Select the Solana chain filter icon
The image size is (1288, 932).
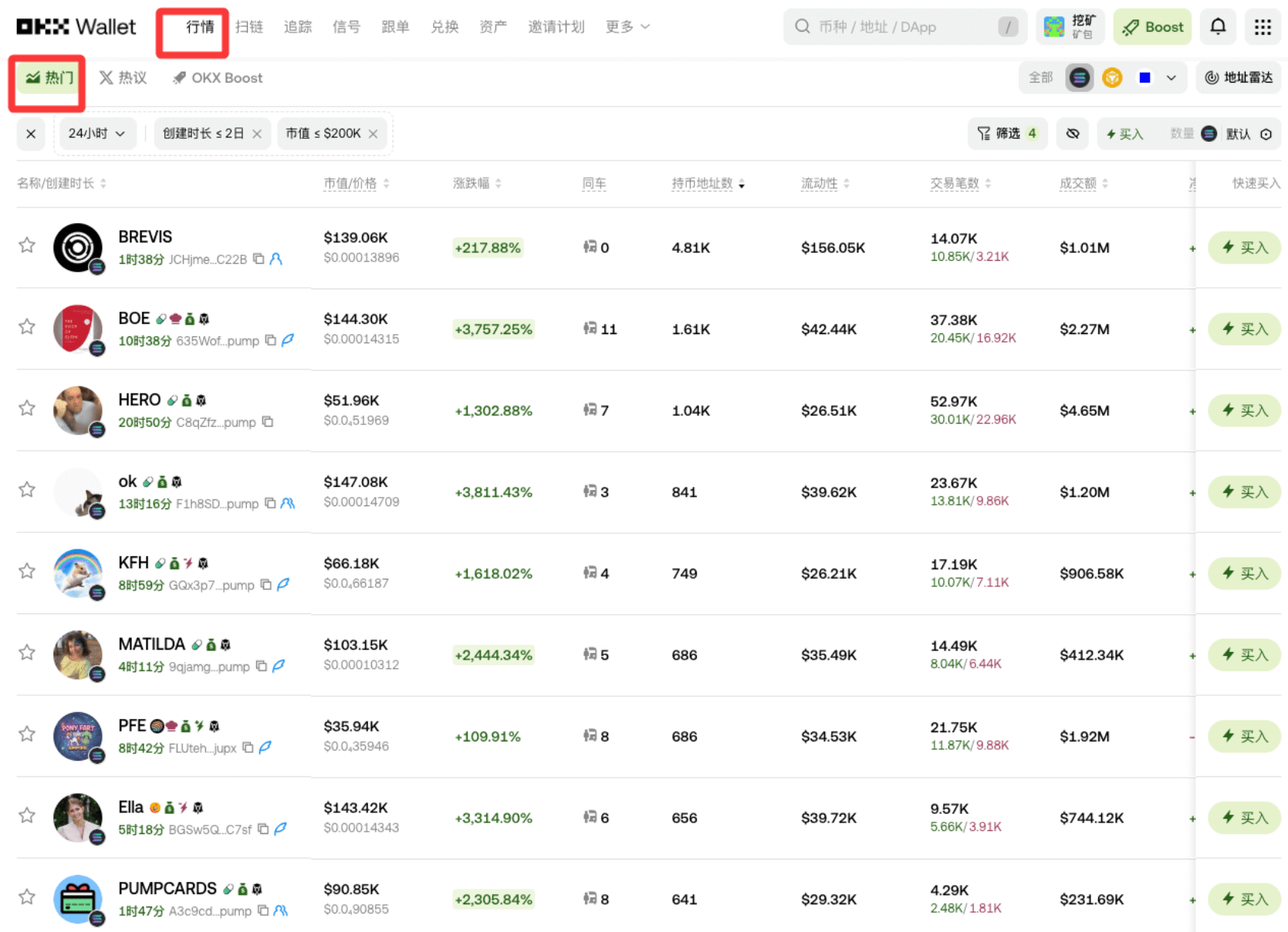(1079, 78)
